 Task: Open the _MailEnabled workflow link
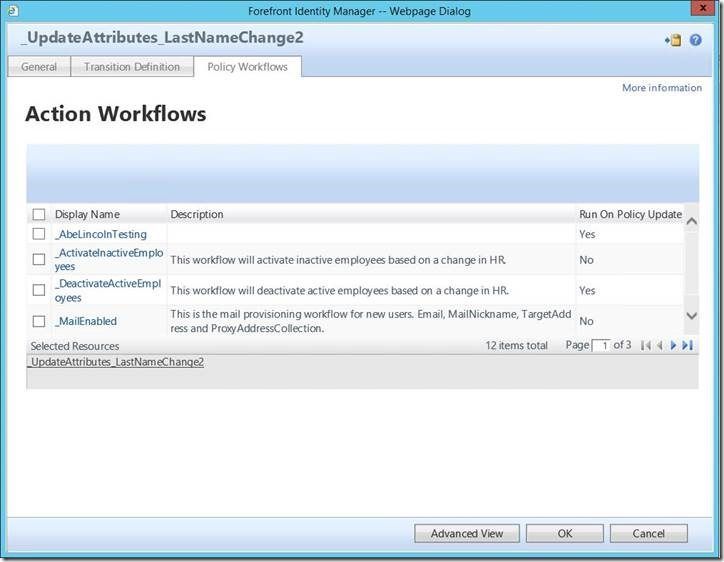(x=86, y=321)
